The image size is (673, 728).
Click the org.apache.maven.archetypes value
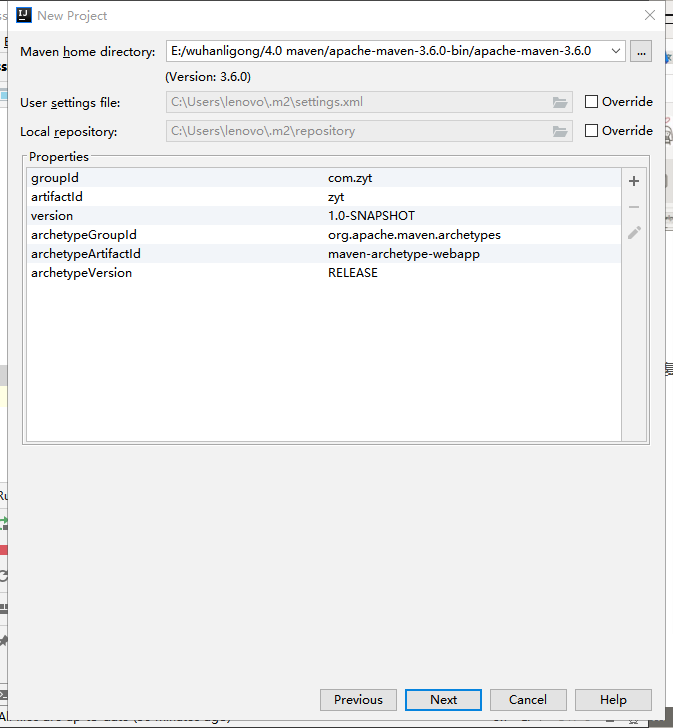click(414, 235)
